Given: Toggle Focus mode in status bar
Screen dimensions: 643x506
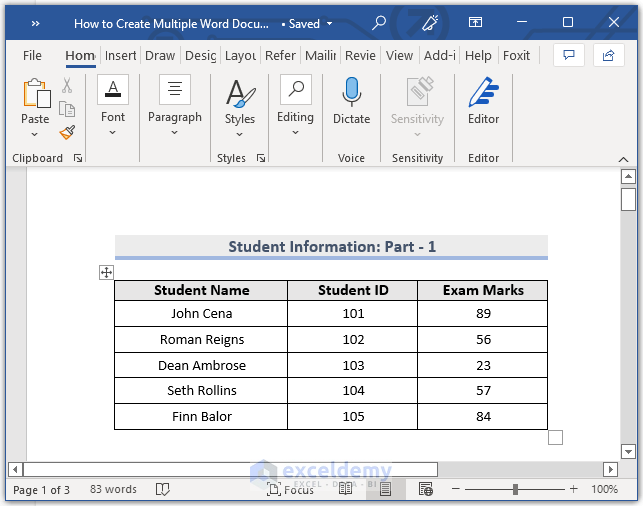Looking at the screenshot, I should point(290,490).
